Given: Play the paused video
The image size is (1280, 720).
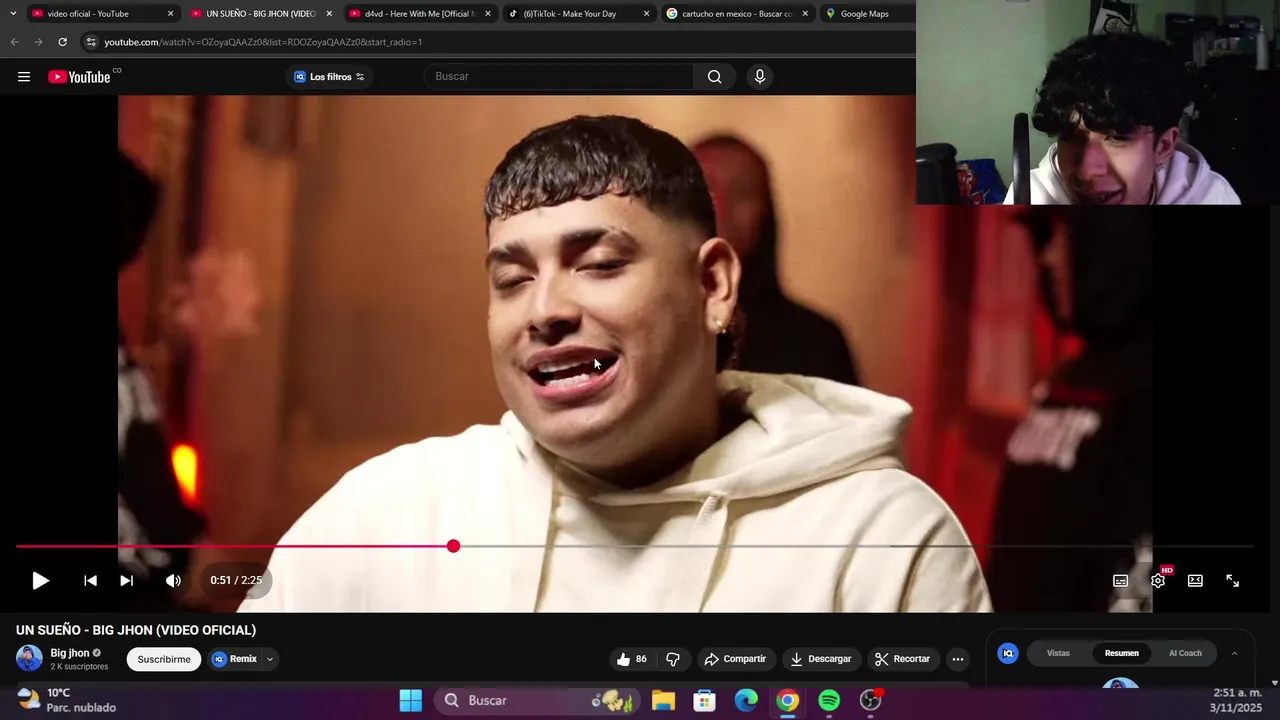Looking at the screenshot, I should (40, 581).
